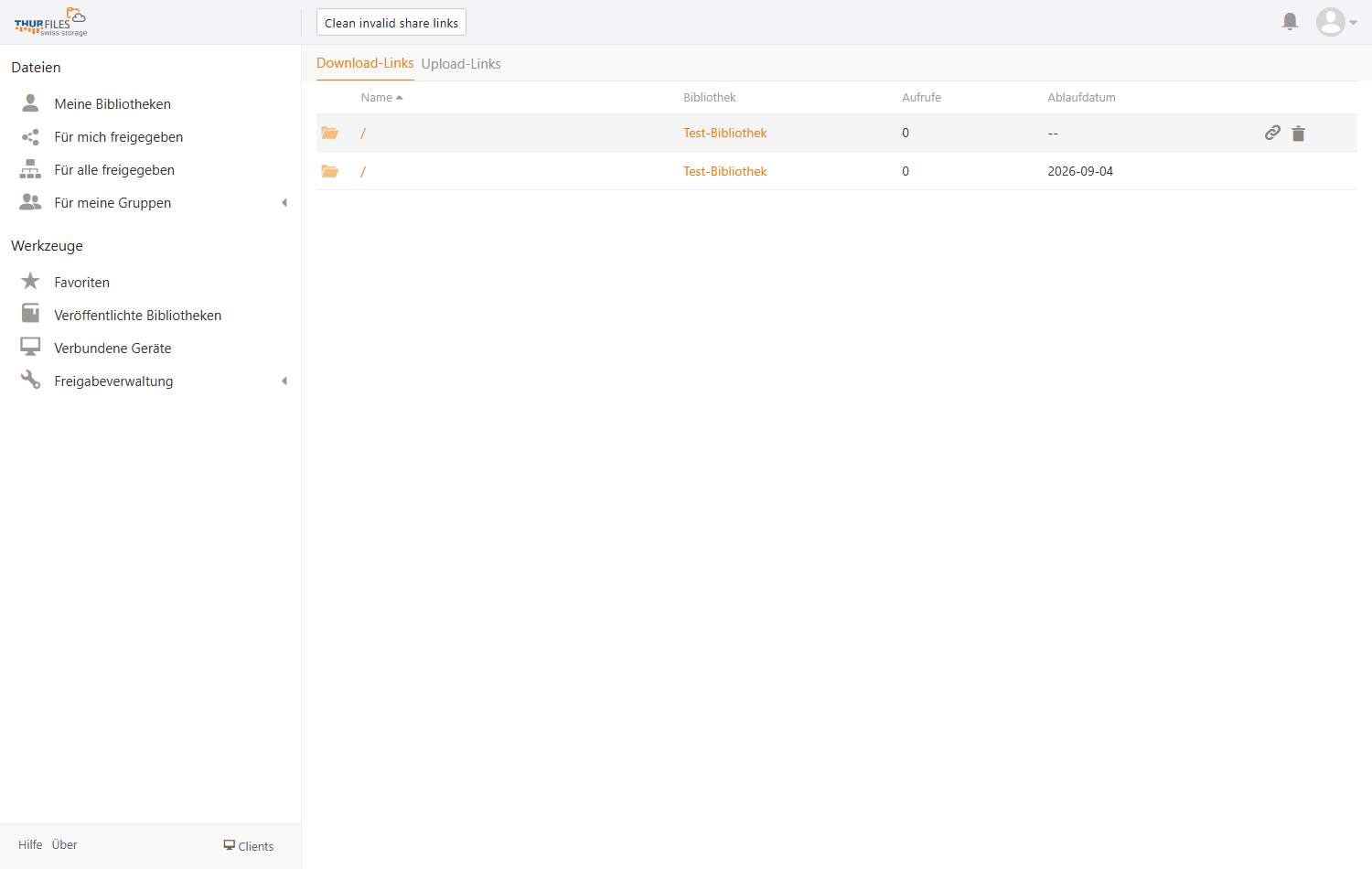Open the Hilfe link
This screenshot has height=869, width=1372.
(x=30, y=845)
